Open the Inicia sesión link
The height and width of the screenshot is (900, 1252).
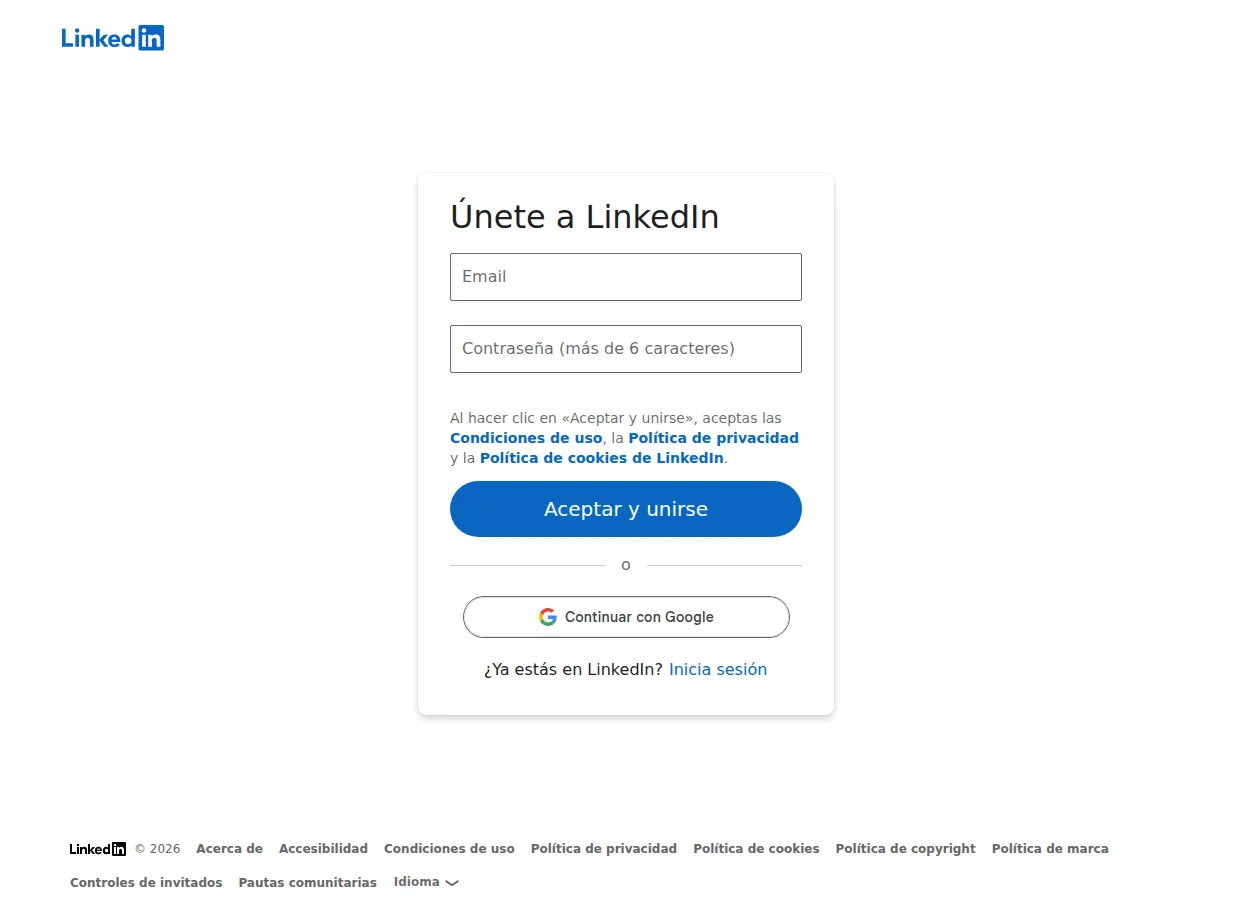[718, 669]
